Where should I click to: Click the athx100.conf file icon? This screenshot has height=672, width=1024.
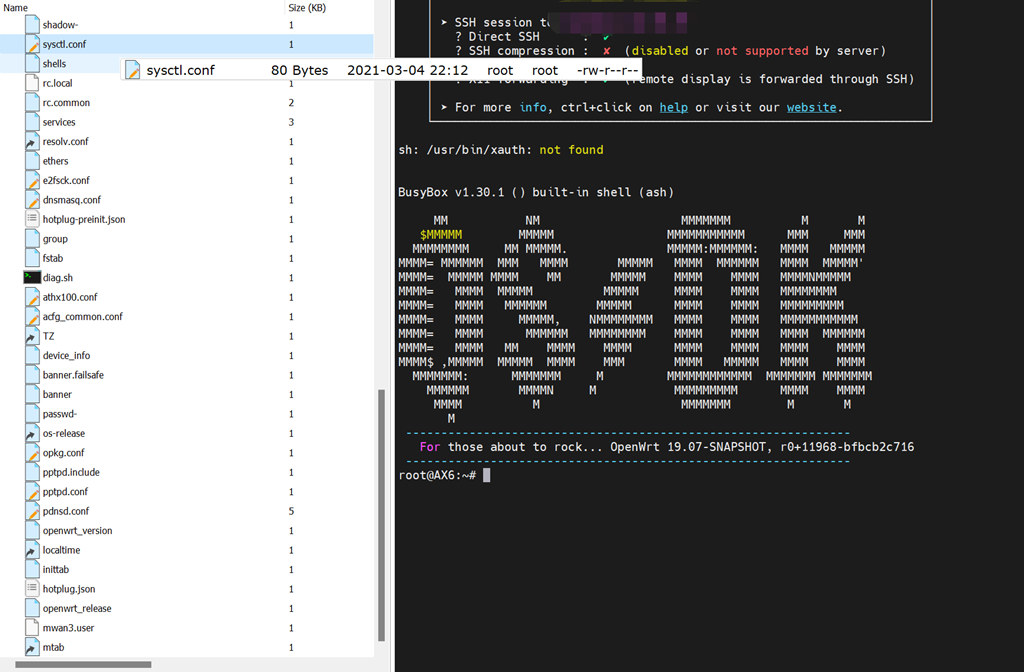click(32, 297)
